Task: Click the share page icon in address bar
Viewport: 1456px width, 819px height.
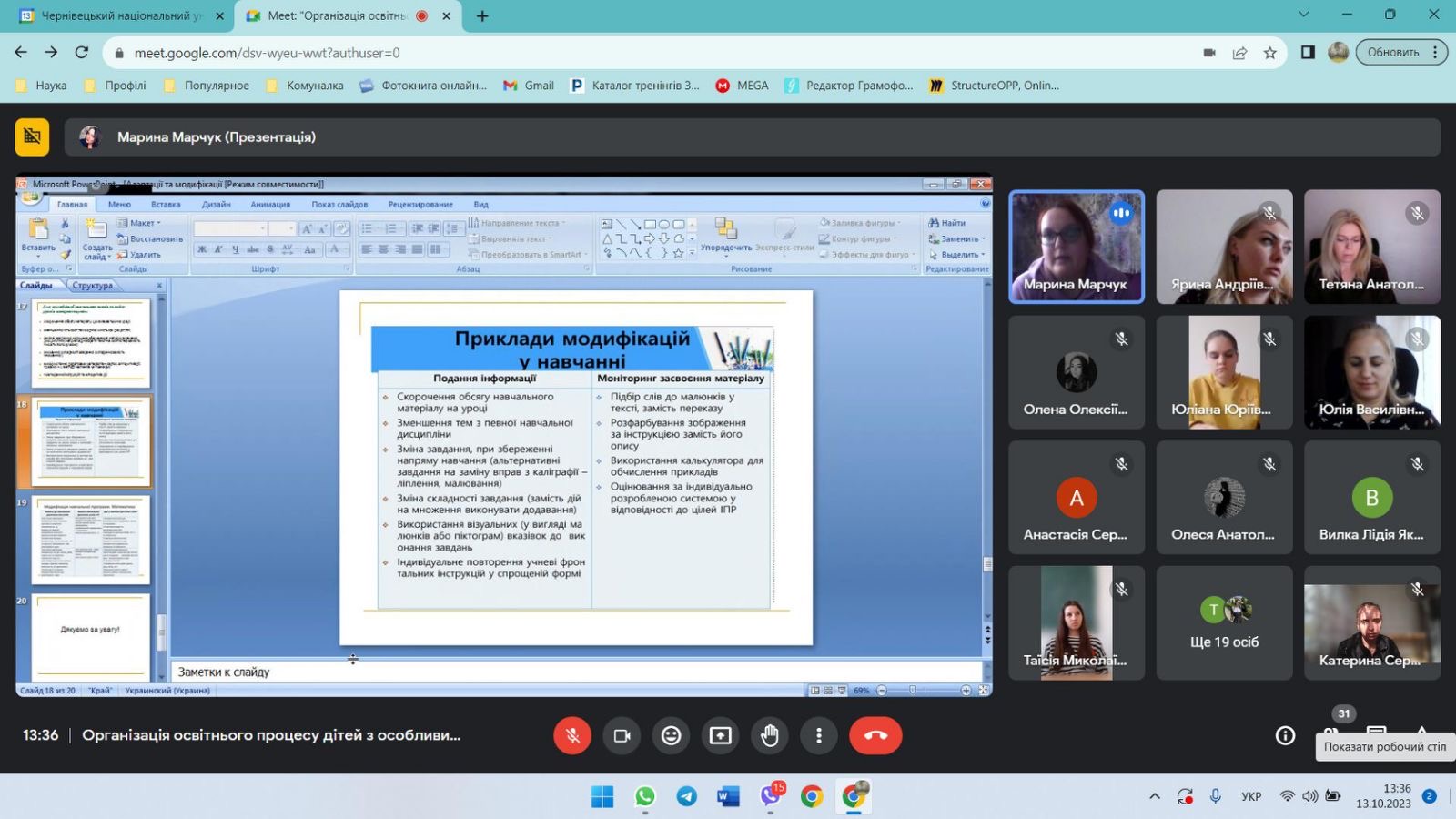Action: [1239, 53]
